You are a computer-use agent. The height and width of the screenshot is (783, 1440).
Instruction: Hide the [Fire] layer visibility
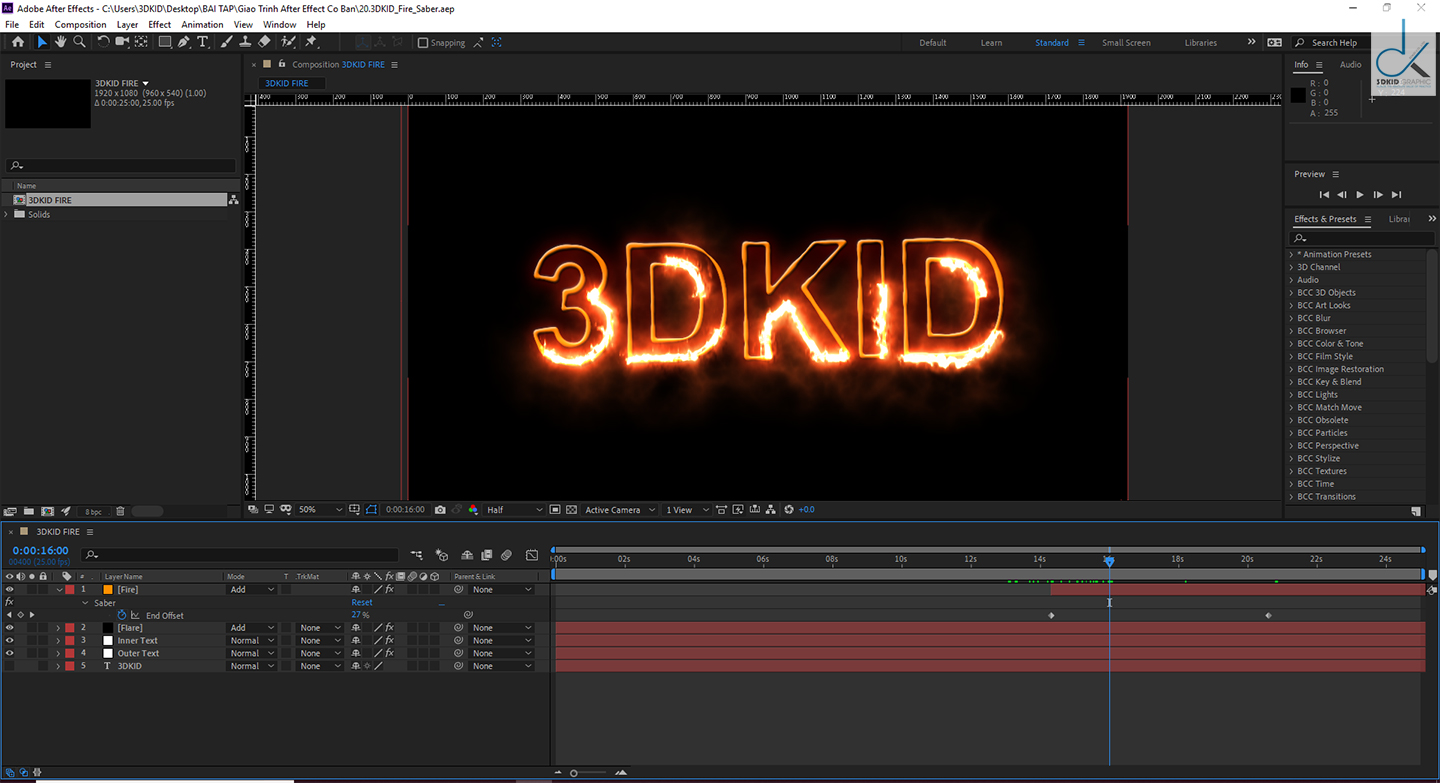point(9,589)
